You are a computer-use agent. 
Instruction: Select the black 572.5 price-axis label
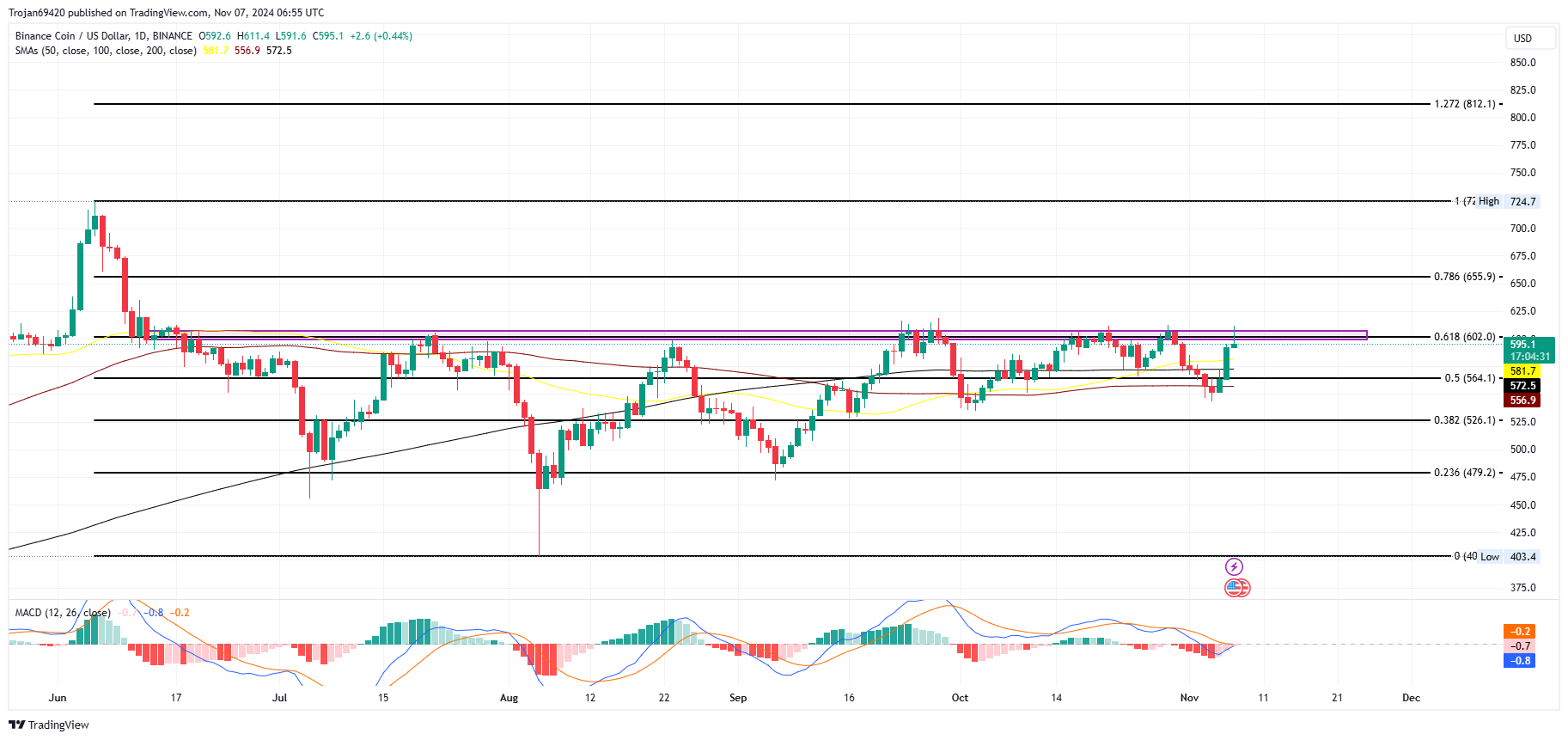point(1522,386)
